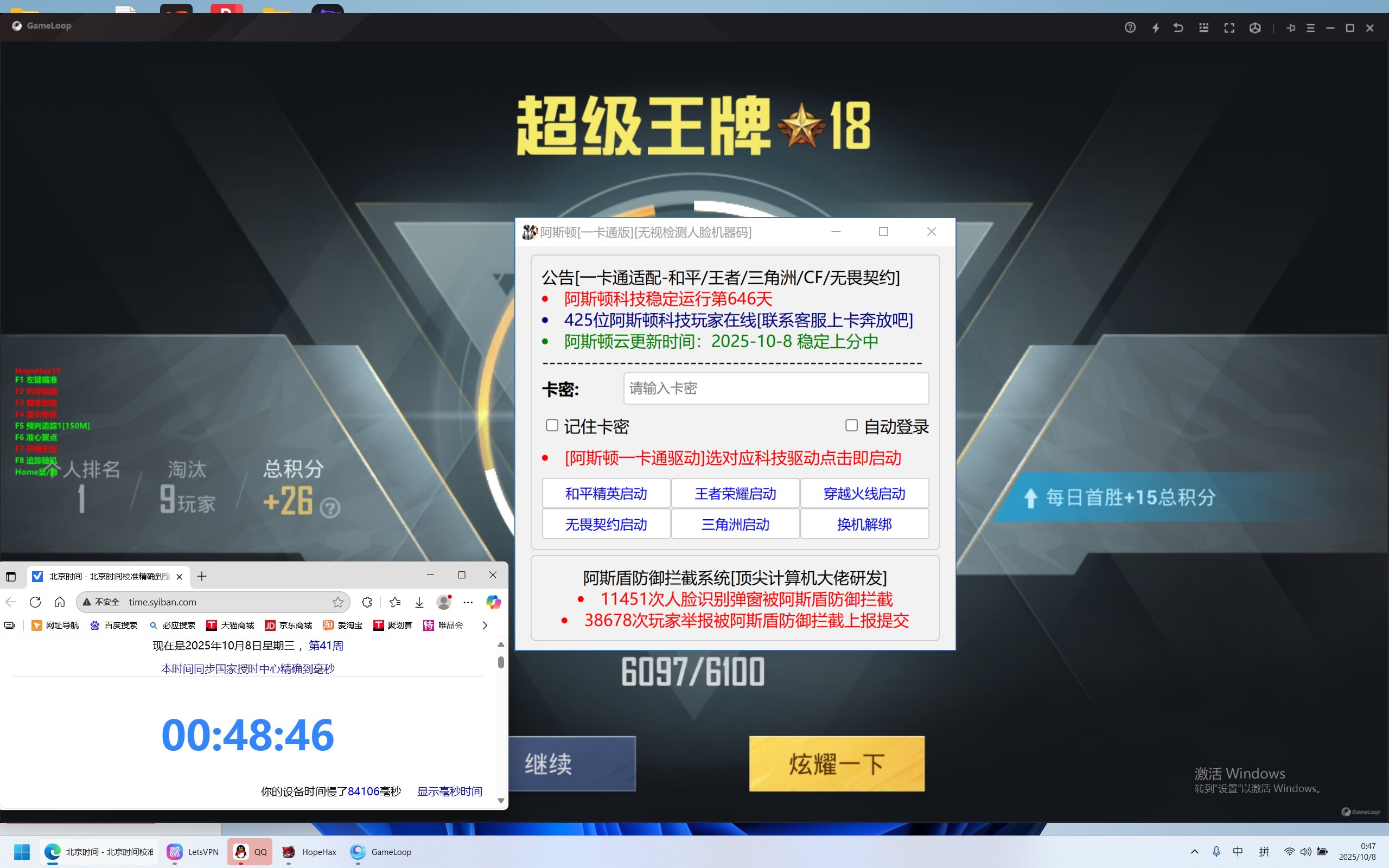Image resolution: width=1389 pixels, height=868 pixels.
Task: Click the browser home icon
Action: (60, 602)
